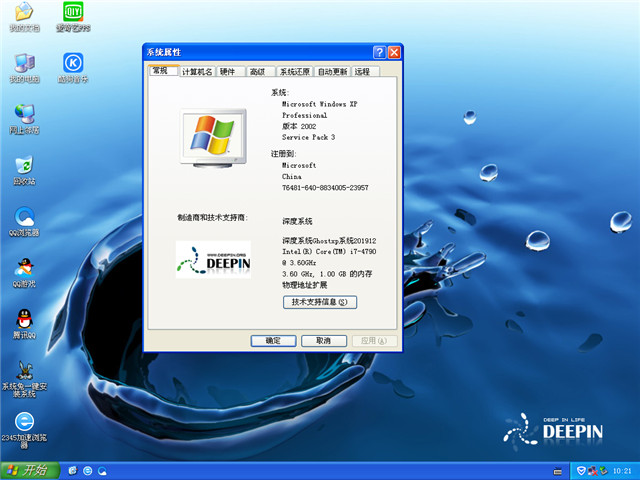Image resolution: width=640 pixels, height=480 pixels.
Task: Click the Windows XP logo monitor image
Action: (x=213, y=138)
